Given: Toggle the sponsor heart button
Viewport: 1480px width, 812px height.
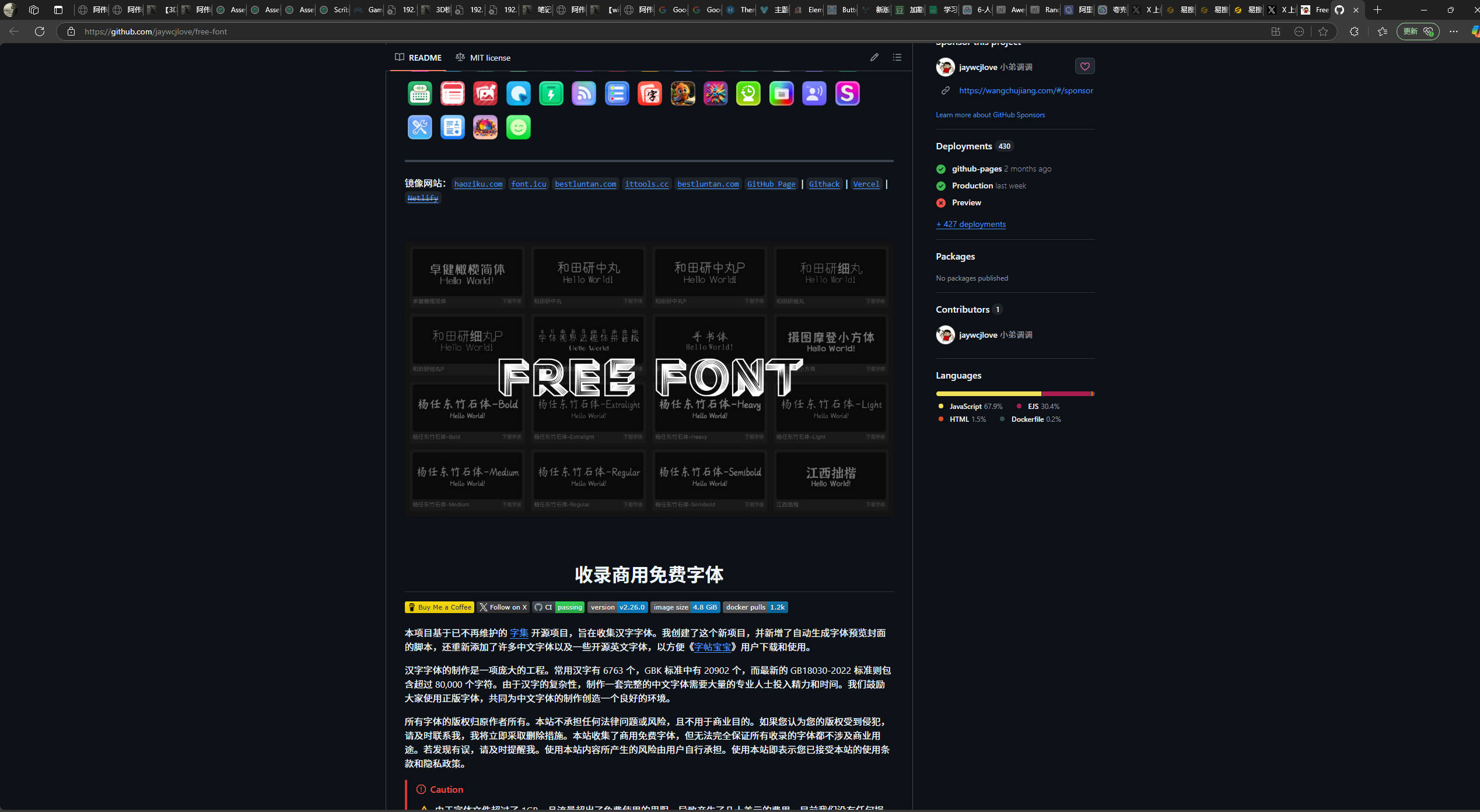Looking at the screenshot, I should (x=1084, y=66).
